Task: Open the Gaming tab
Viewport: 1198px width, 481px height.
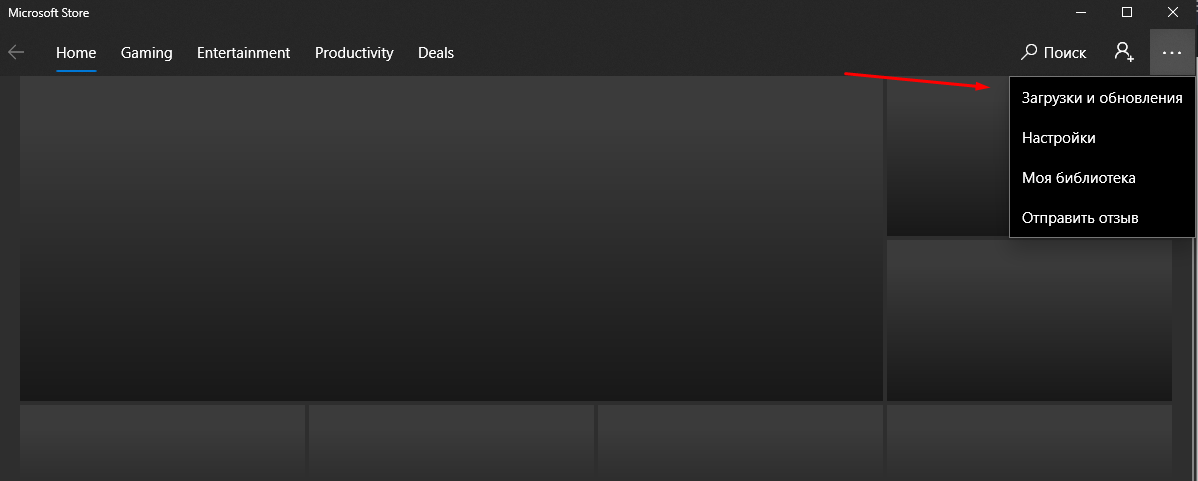Action: click(x=146, y=52)
